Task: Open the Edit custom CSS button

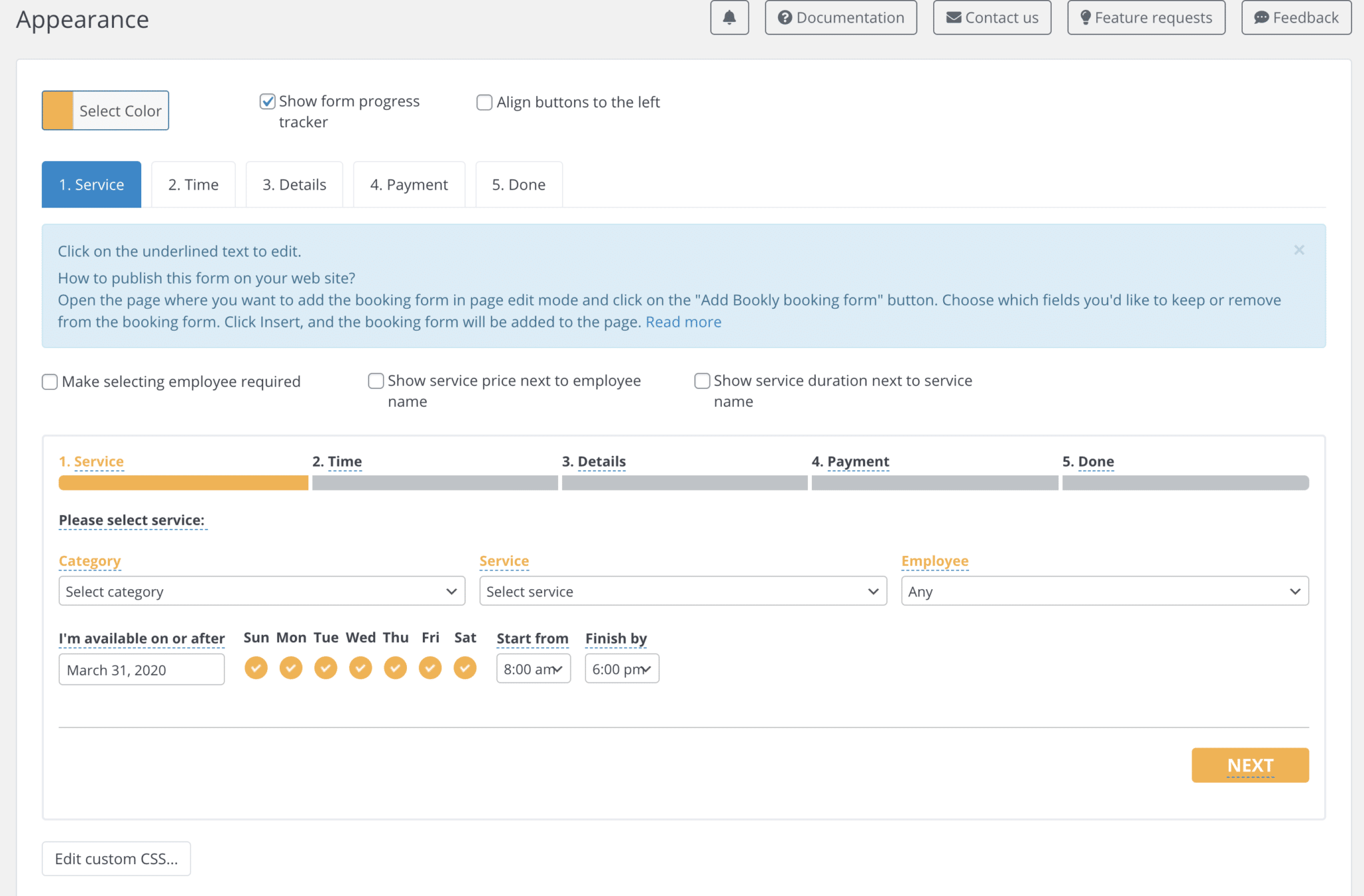Action: click(x=117, y=859)
